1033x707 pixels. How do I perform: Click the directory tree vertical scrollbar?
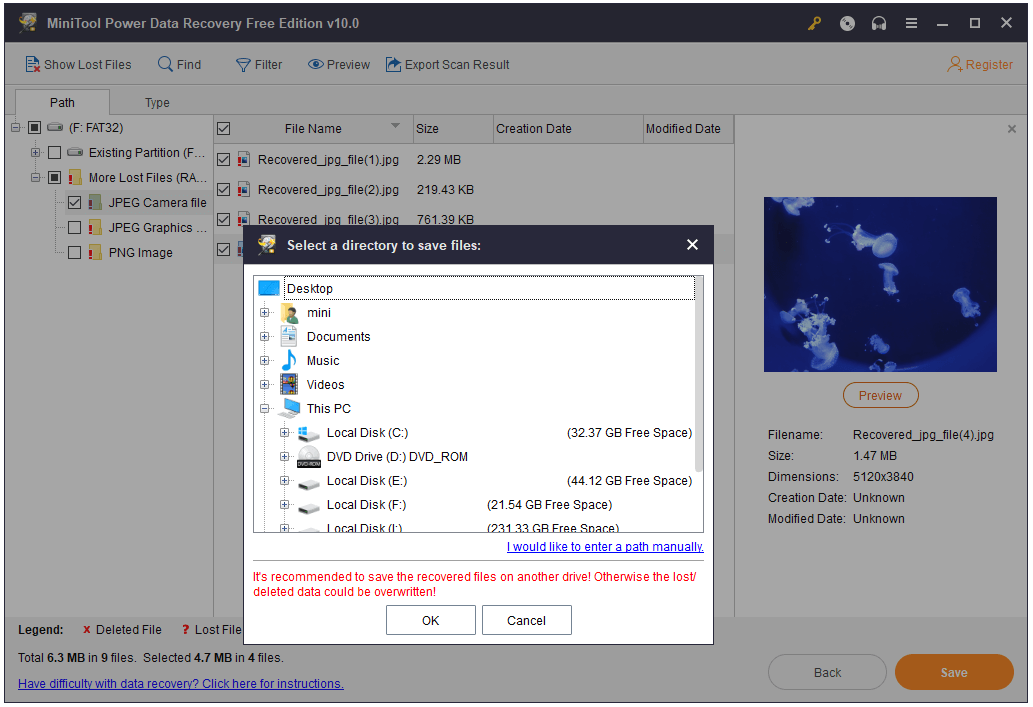coord(699,374)
